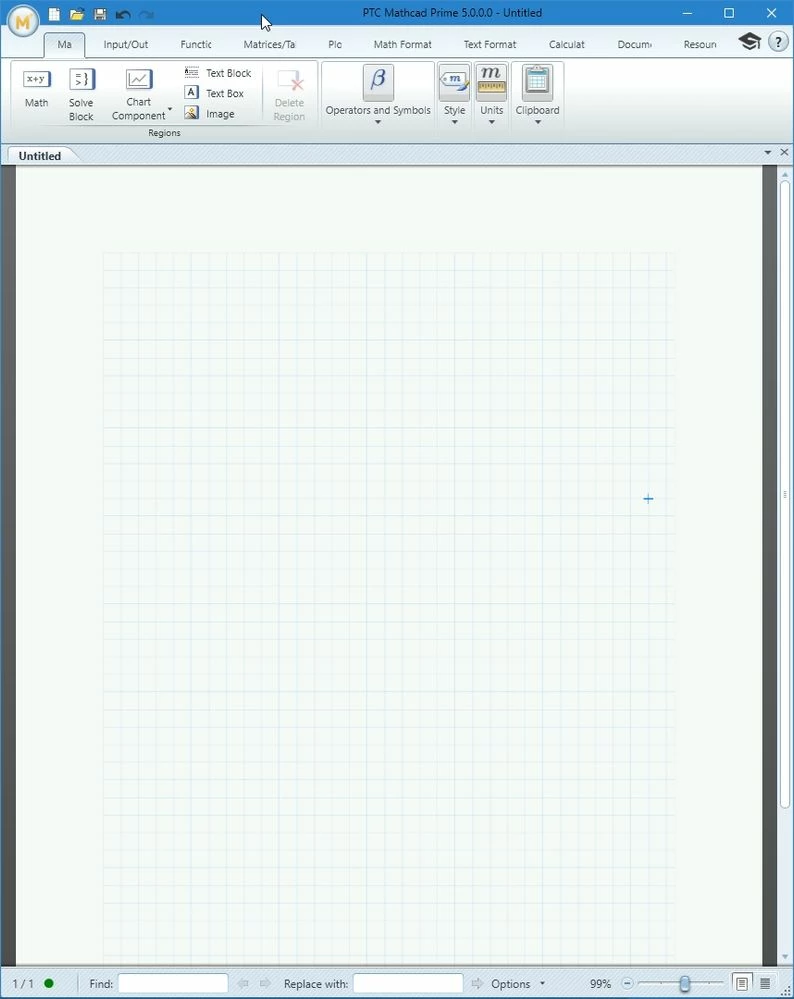Open Operators and Symbols beta button
The width and height of the screenshot is (794, 999).
point(378,82)
